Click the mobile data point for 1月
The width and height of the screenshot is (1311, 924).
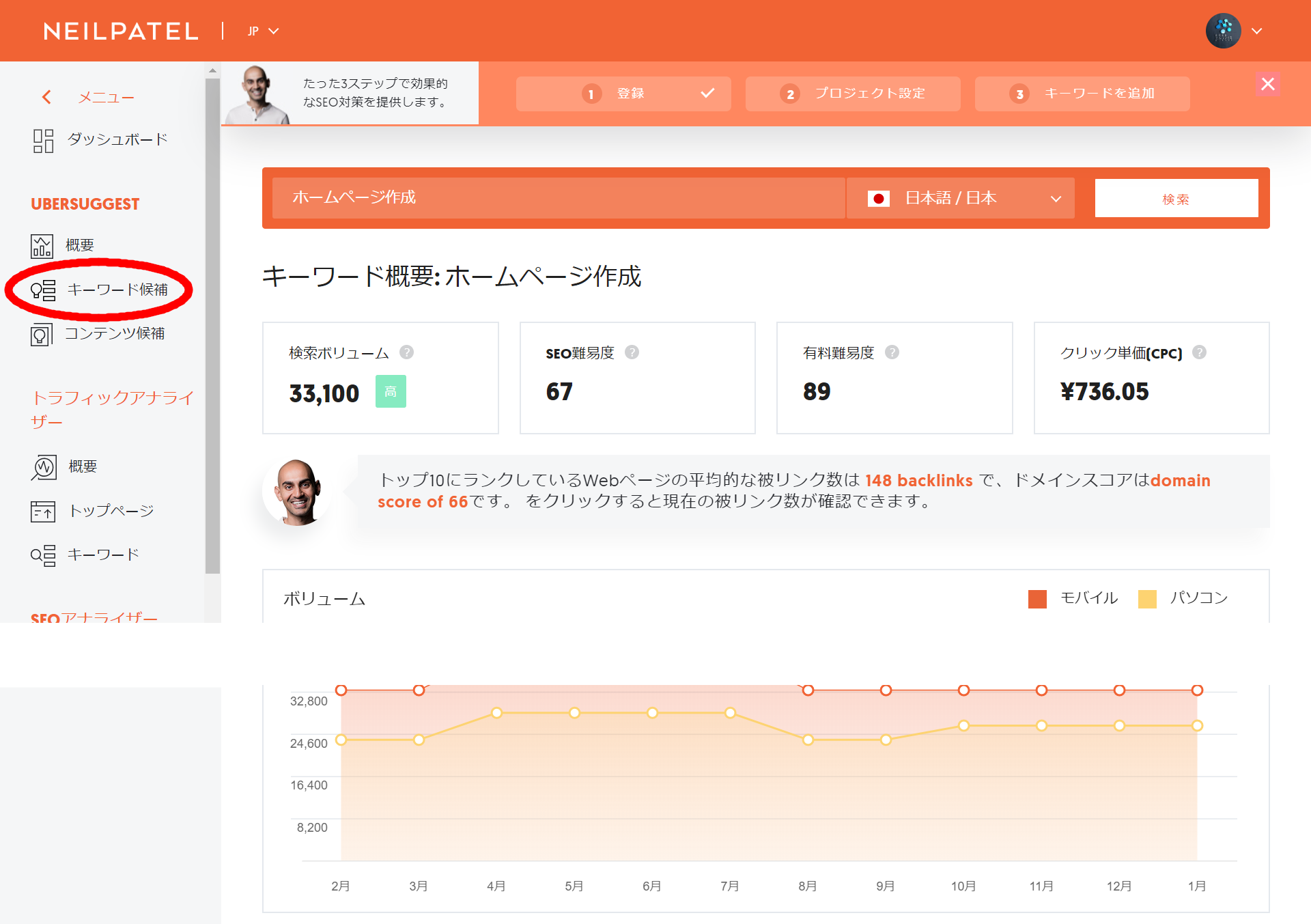[x=1197, y=690]
